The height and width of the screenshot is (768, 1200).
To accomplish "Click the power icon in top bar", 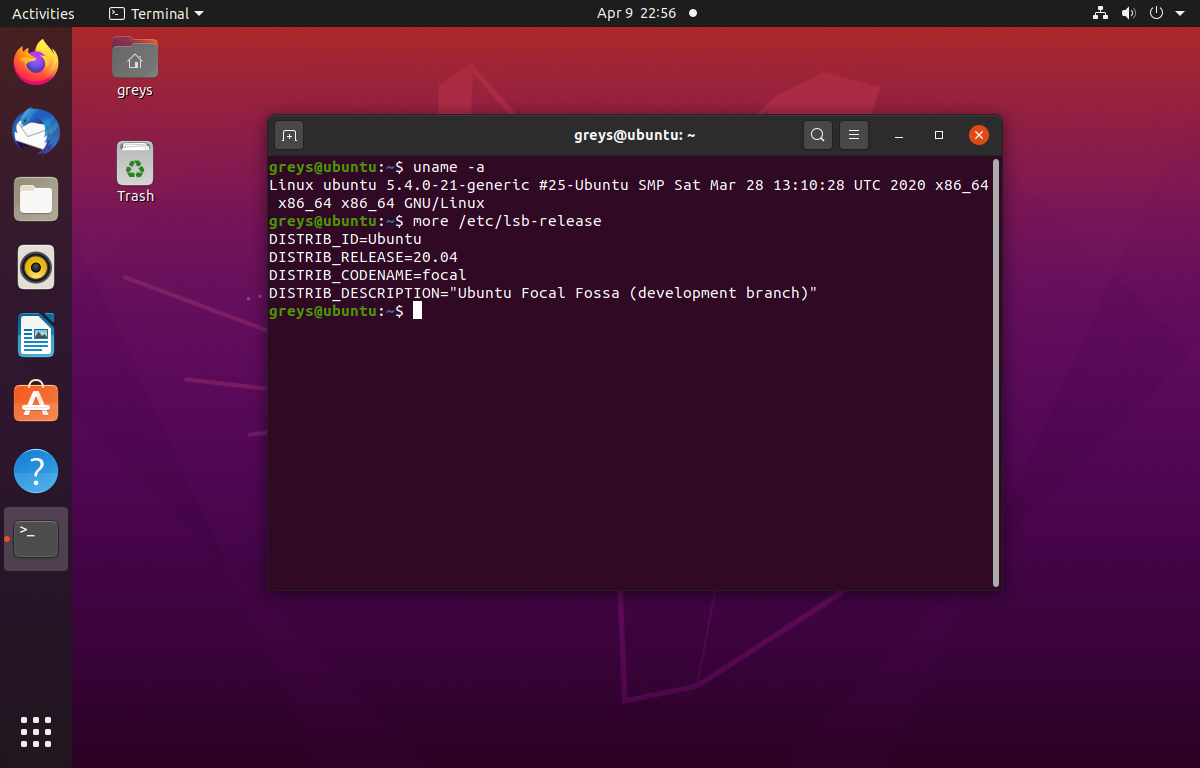I will coord(1157,13).
